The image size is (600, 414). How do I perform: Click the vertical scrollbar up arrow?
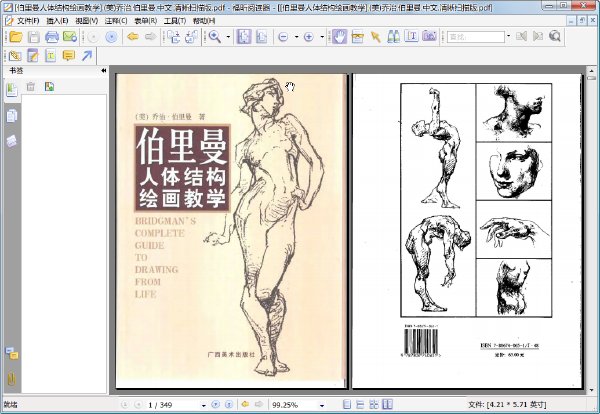[x=592, y=71]
